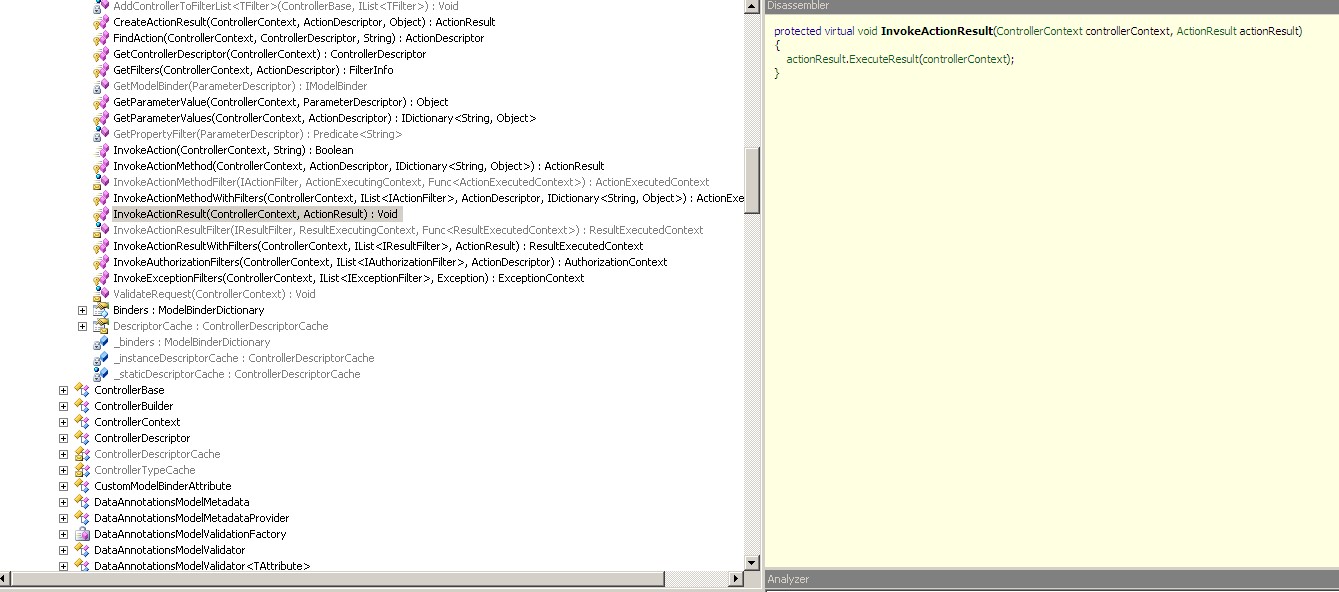Expand the ControllerDescriptor class node
Screen dimensions: 1339x592
coord(63,438)
